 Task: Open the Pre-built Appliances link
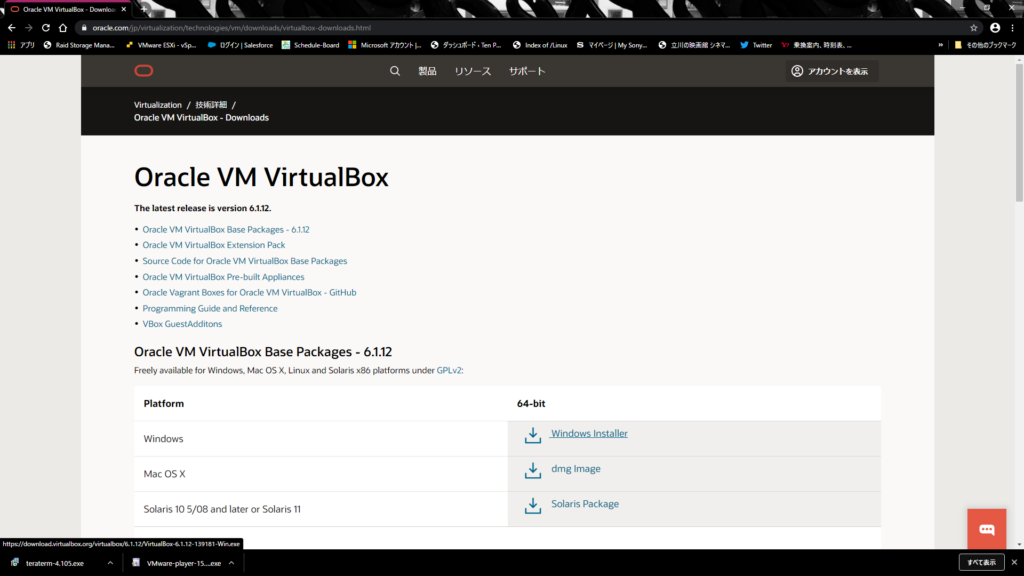[223, 277]
